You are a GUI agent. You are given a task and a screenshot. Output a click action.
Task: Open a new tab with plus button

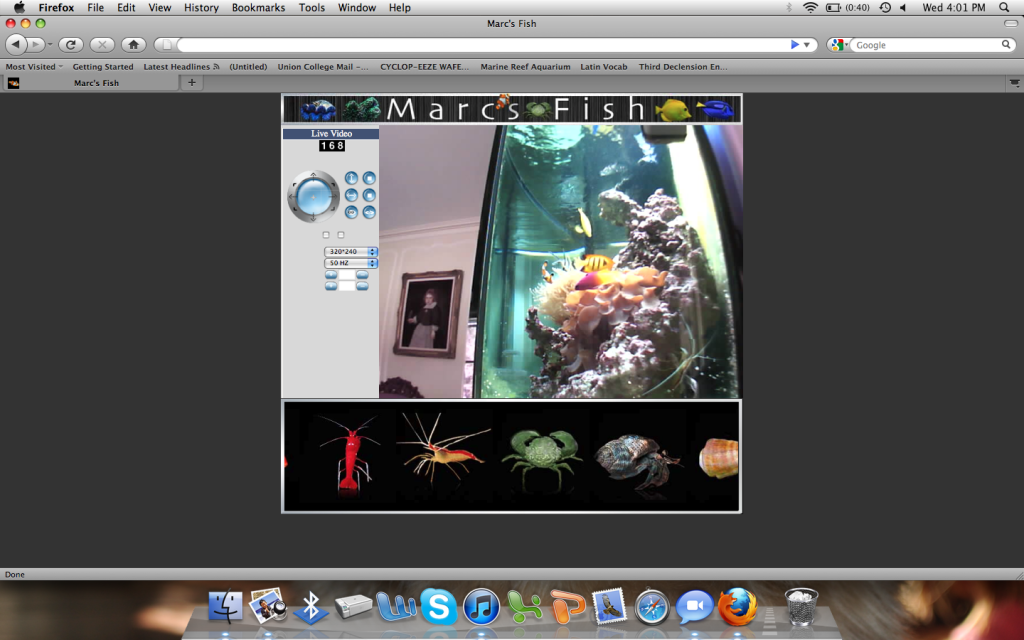pos(192,83)
